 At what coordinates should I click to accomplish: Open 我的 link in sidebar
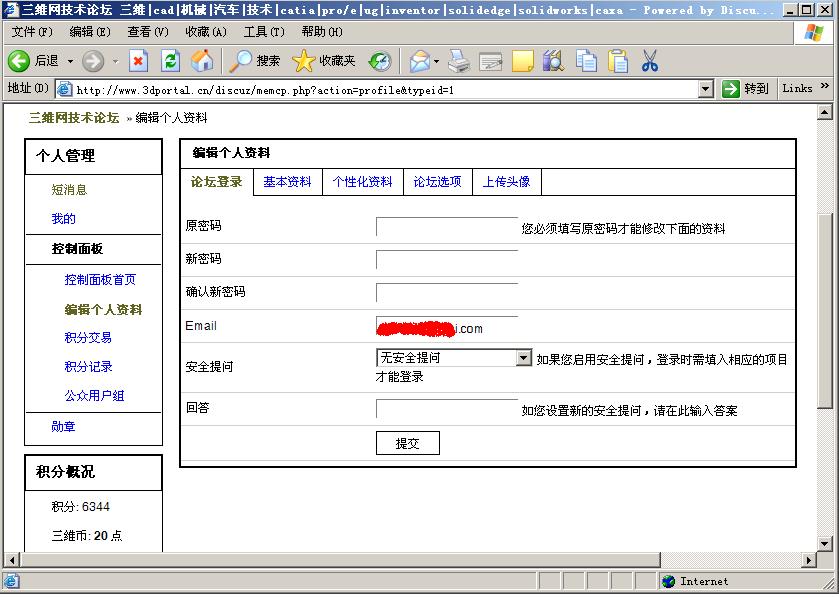pyautogui.click(x=63, y=218)
